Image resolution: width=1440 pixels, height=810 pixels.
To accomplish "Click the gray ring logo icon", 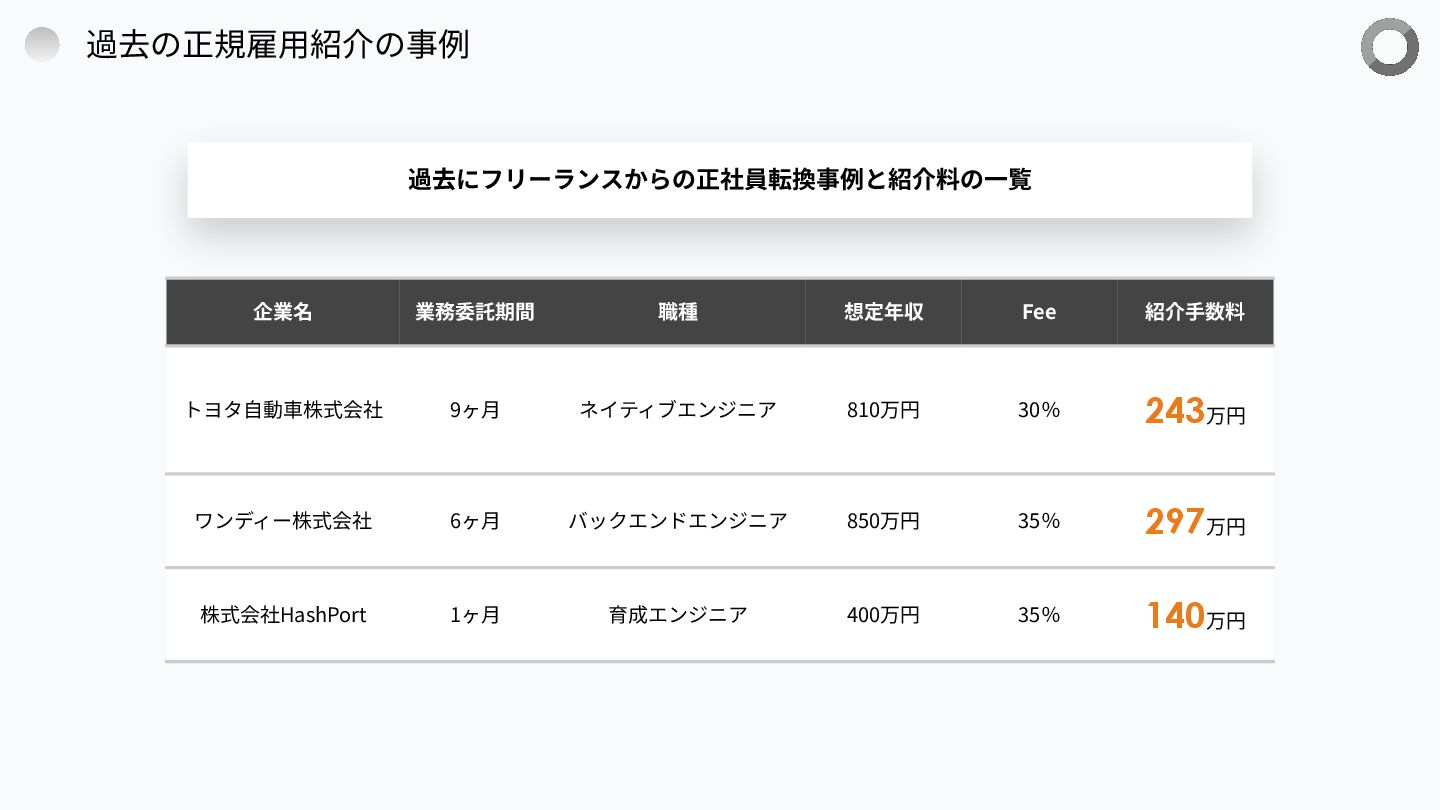I will (x=1389, y=47).
